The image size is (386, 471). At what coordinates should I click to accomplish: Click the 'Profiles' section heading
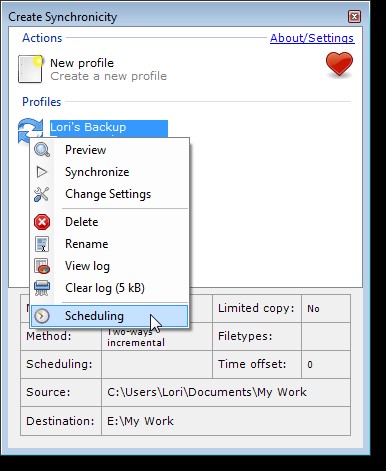[x=42, y=102]
